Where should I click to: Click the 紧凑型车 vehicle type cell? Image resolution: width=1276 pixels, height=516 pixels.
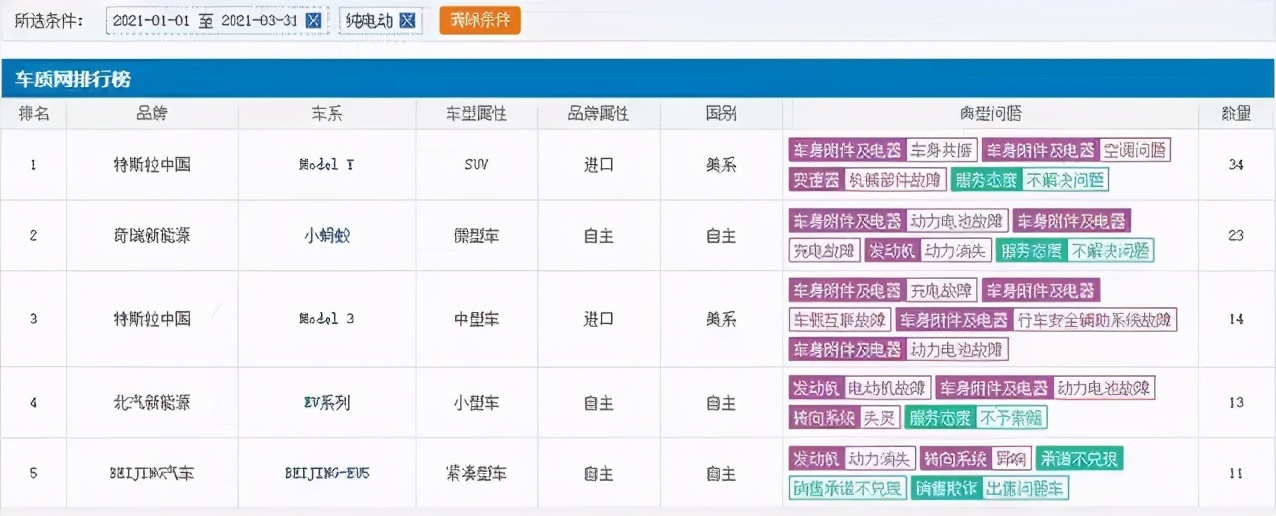476,473
